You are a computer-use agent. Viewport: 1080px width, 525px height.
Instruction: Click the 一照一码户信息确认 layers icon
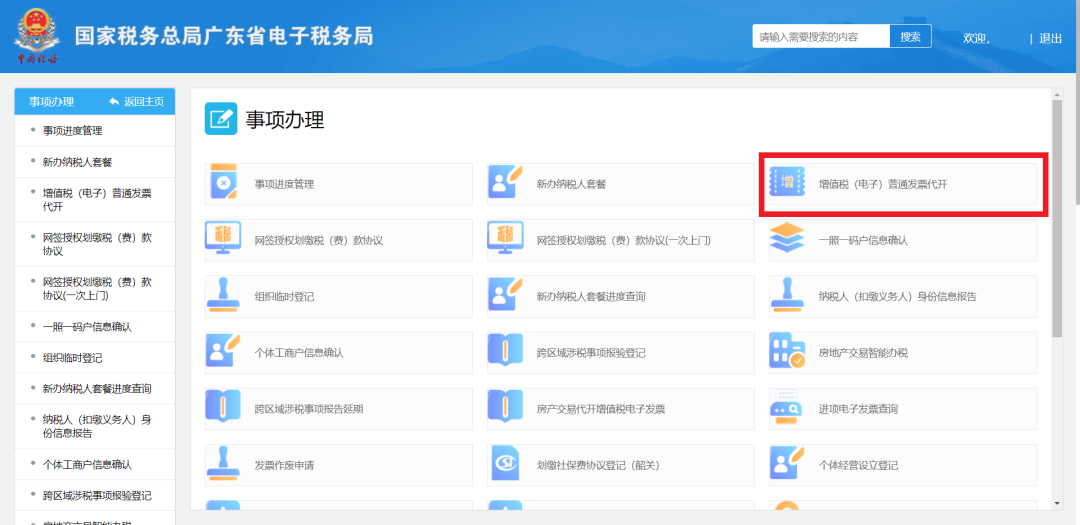point(787,238)
